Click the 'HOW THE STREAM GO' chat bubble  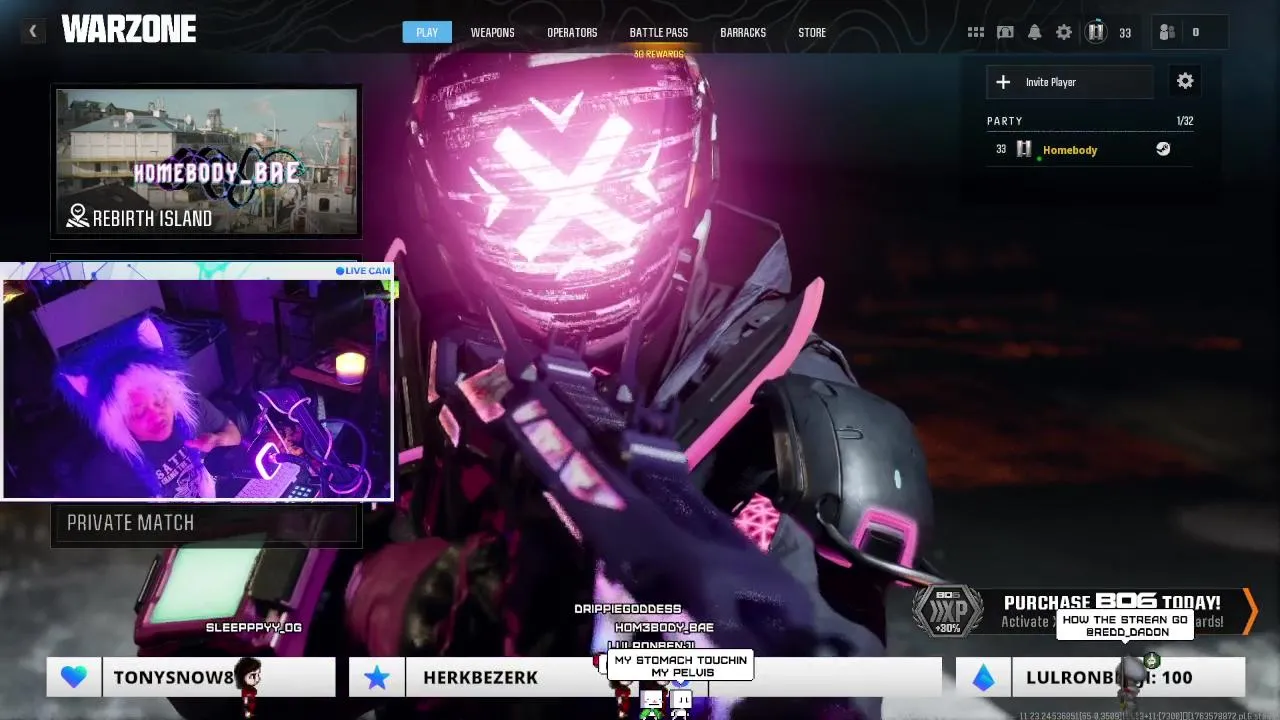1125,626
